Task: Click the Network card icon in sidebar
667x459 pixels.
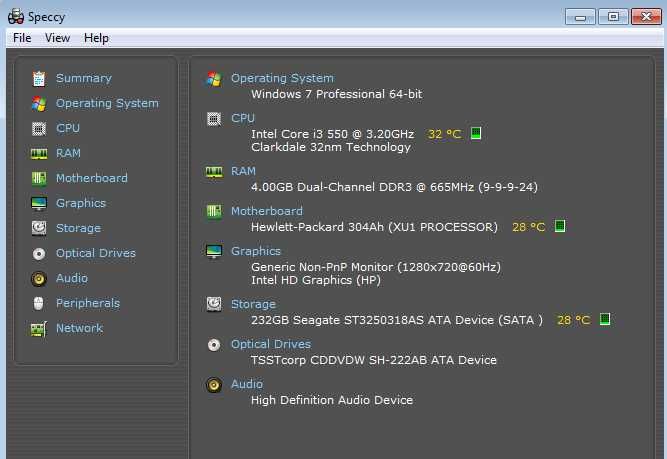Action: [39, 329]
